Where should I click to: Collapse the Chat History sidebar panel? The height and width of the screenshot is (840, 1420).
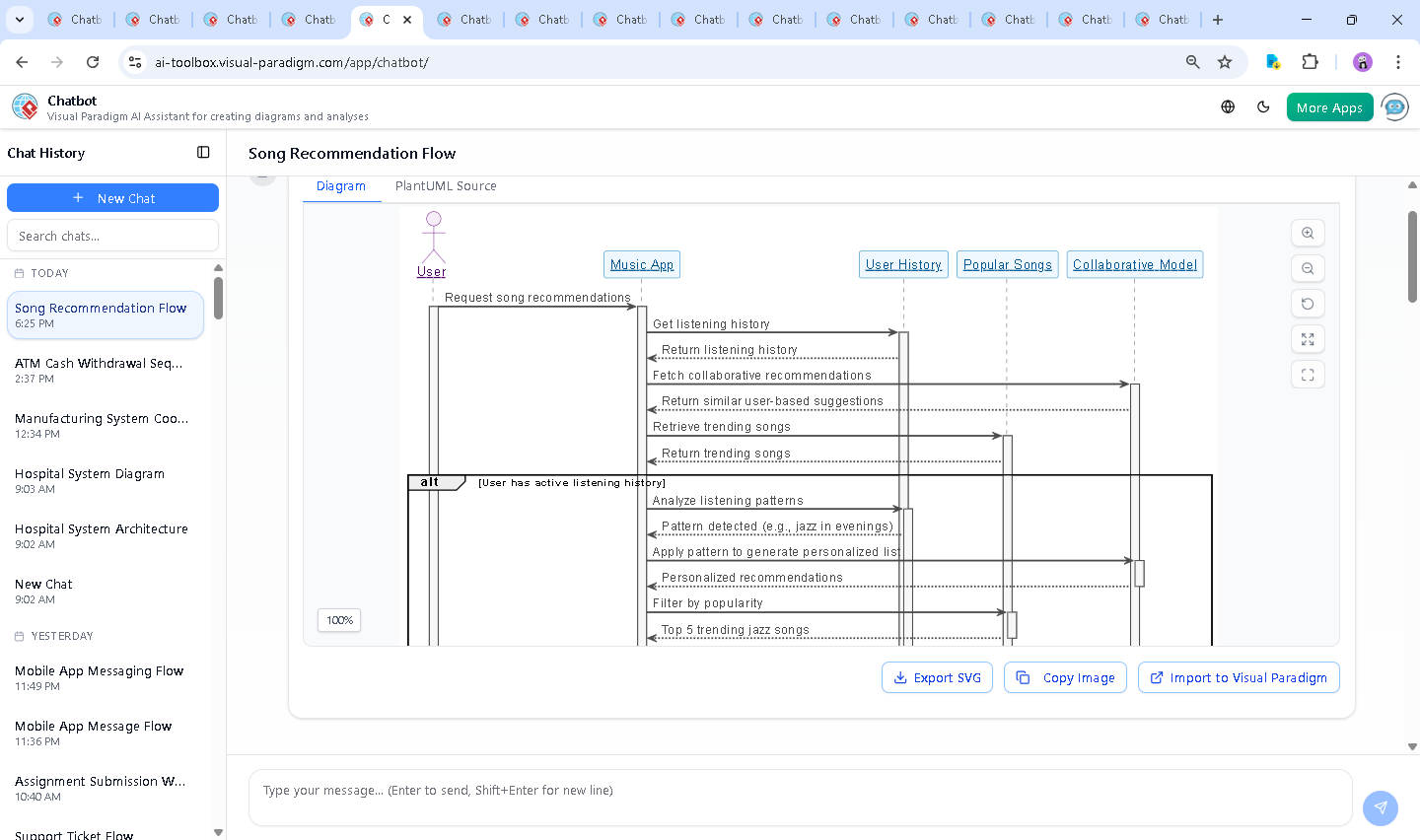[202, 152]
